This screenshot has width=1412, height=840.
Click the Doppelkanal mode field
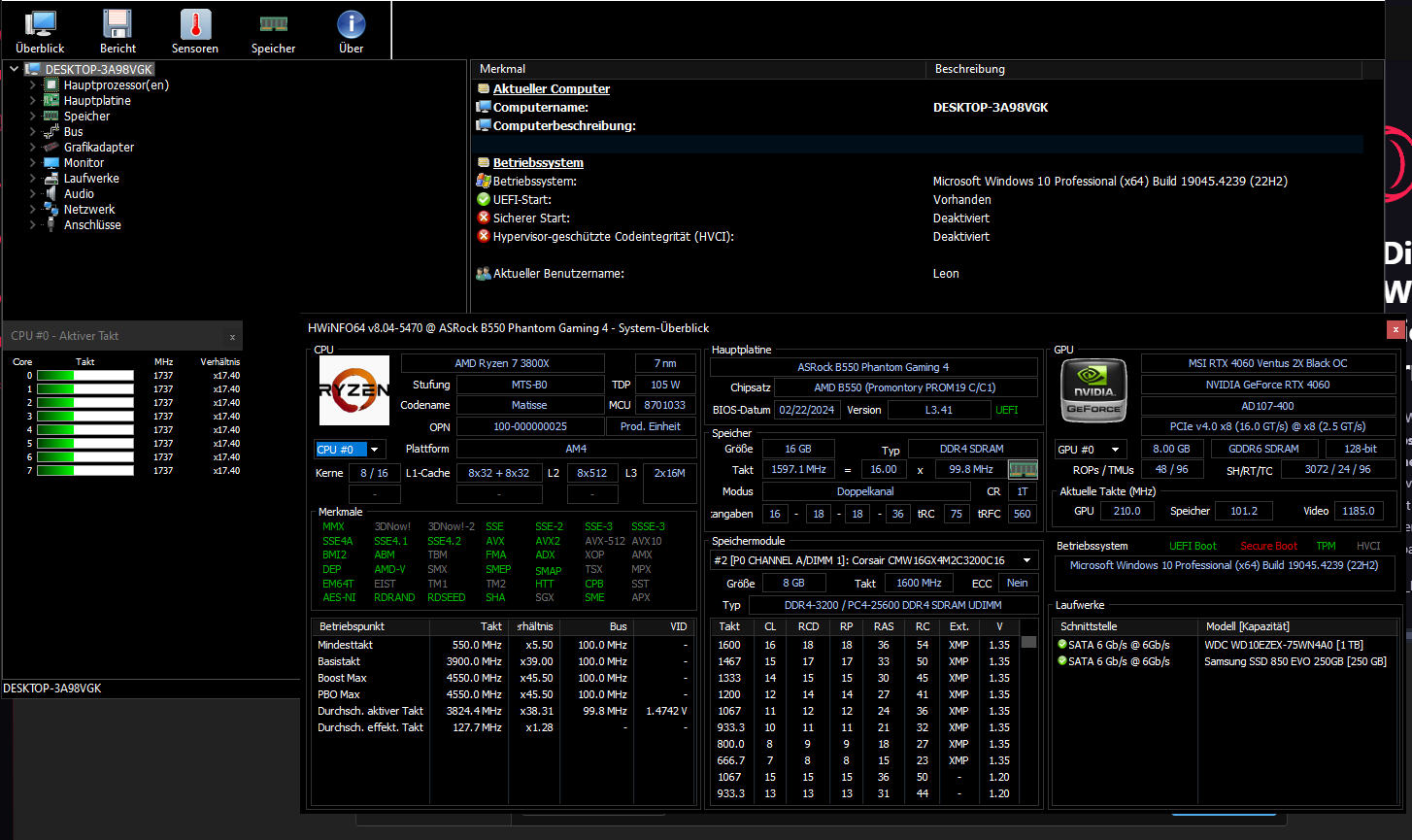click(864, 491)
